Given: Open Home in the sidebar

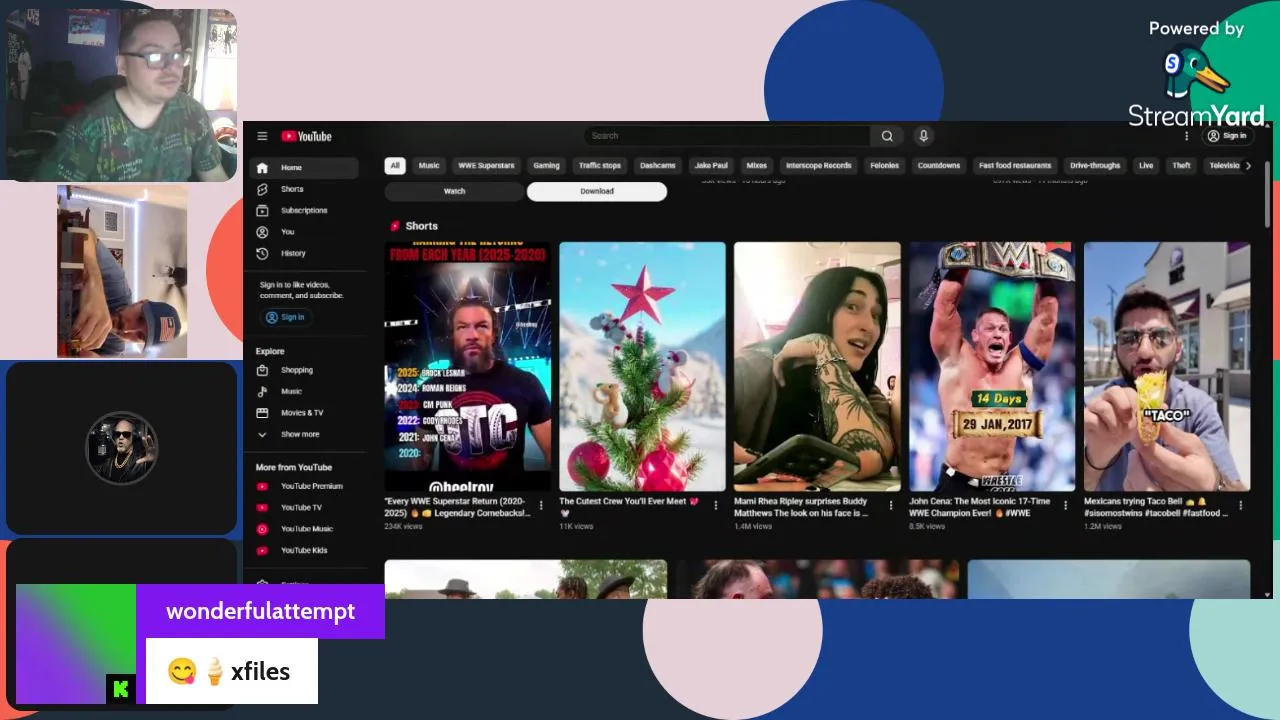Looking at the screenshot, I should (304, 168).
